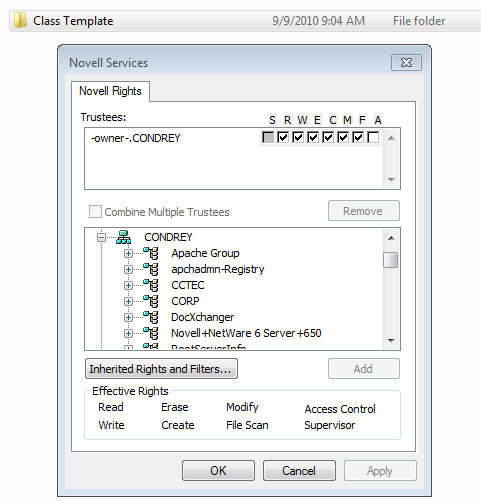The width and height of the screenshot is (481, 501).
Task: Expand the CCTEC node
Action: point(128,286)
